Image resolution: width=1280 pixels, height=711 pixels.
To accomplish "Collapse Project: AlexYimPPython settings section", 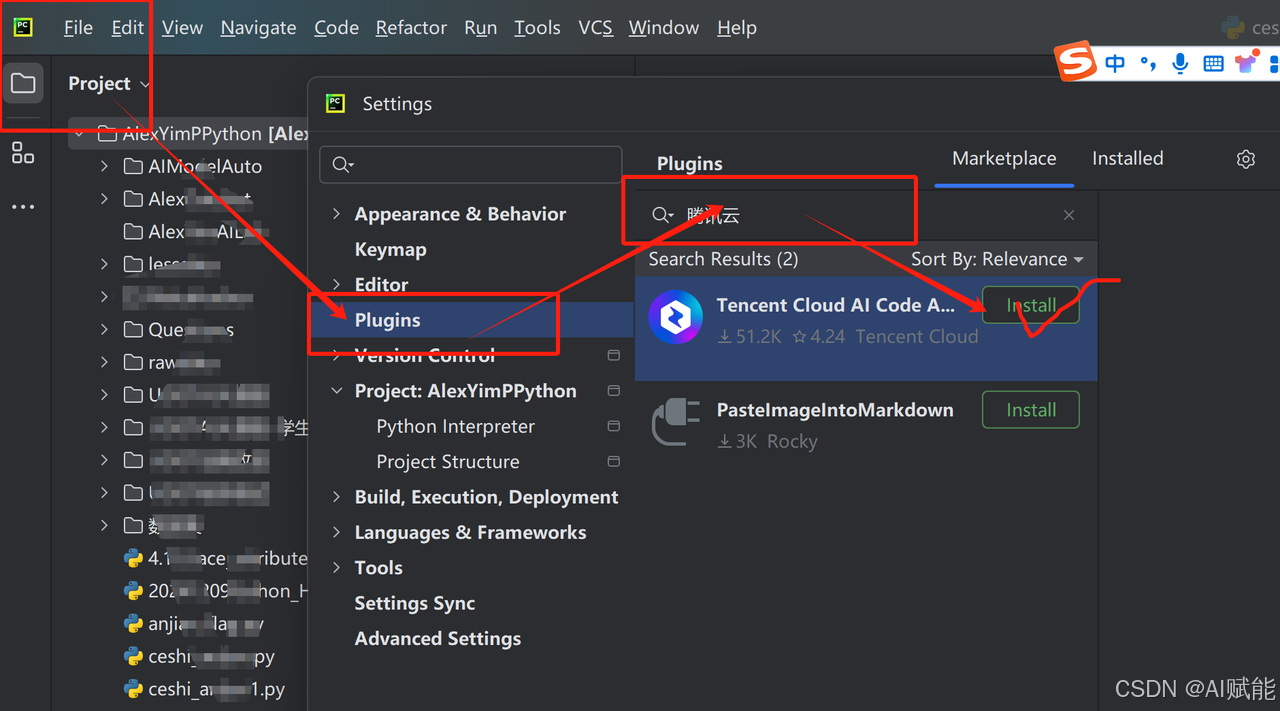I will [336, 391].
